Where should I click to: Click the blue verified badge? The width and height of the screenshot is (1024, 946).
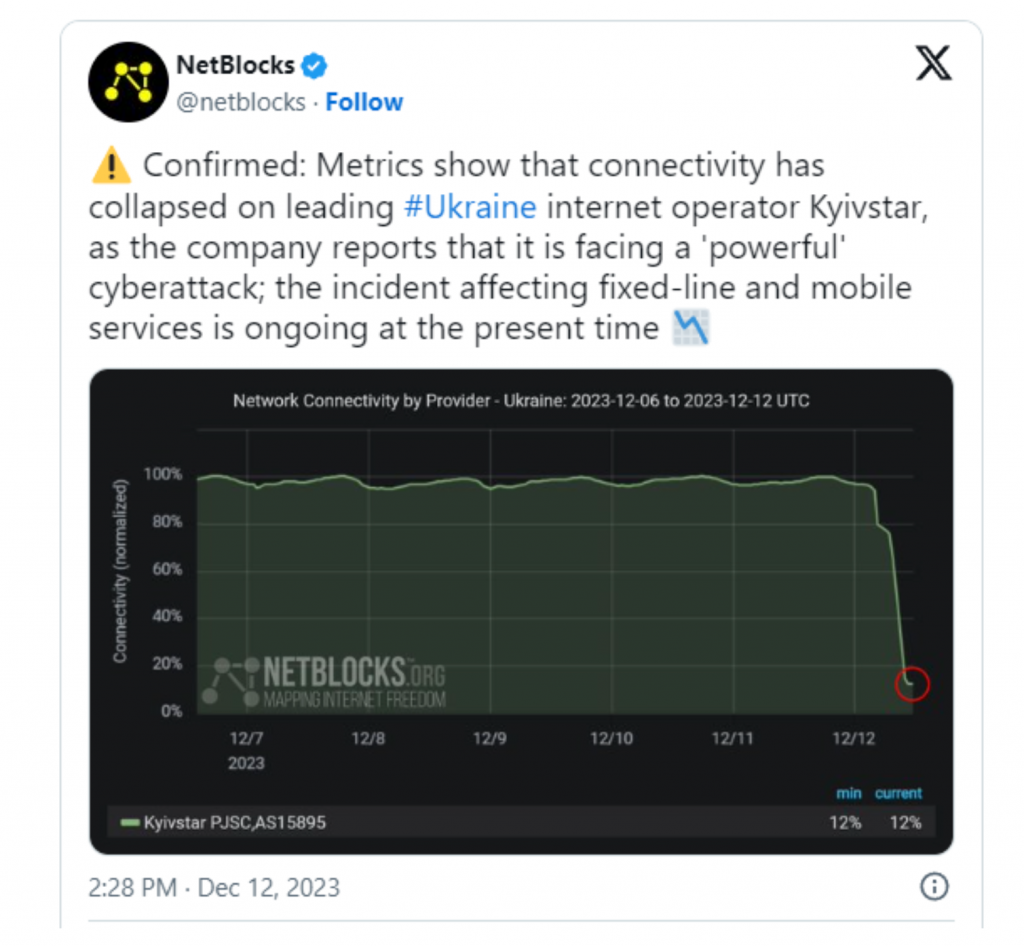tap(316, 67)
